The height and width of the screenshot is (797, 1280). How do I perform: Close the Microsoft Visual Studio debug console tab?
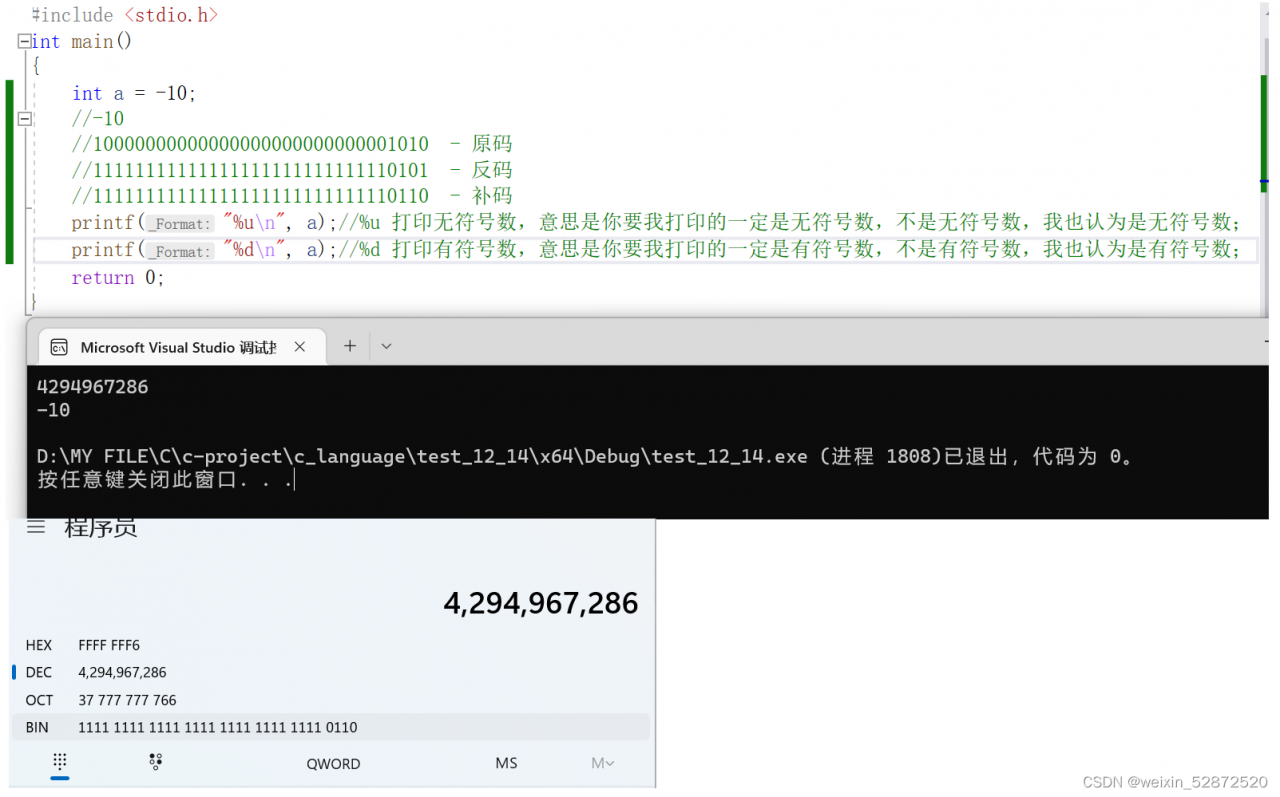(299, 347)
